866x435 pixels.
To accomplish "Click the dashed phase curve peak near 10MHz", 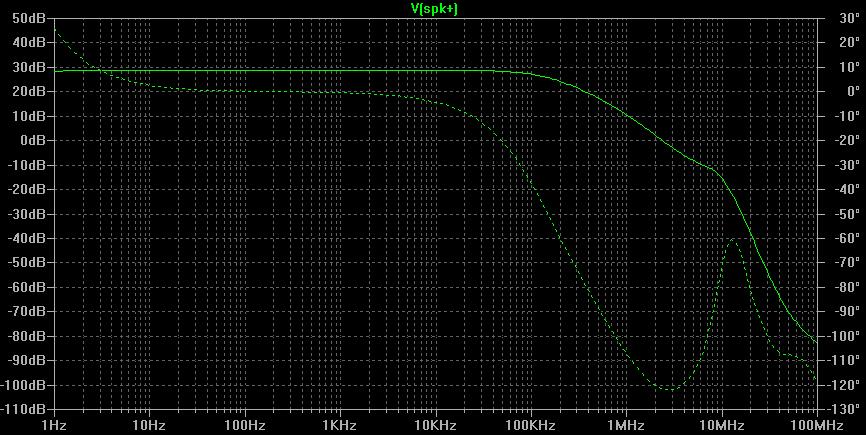I will 734,239.
